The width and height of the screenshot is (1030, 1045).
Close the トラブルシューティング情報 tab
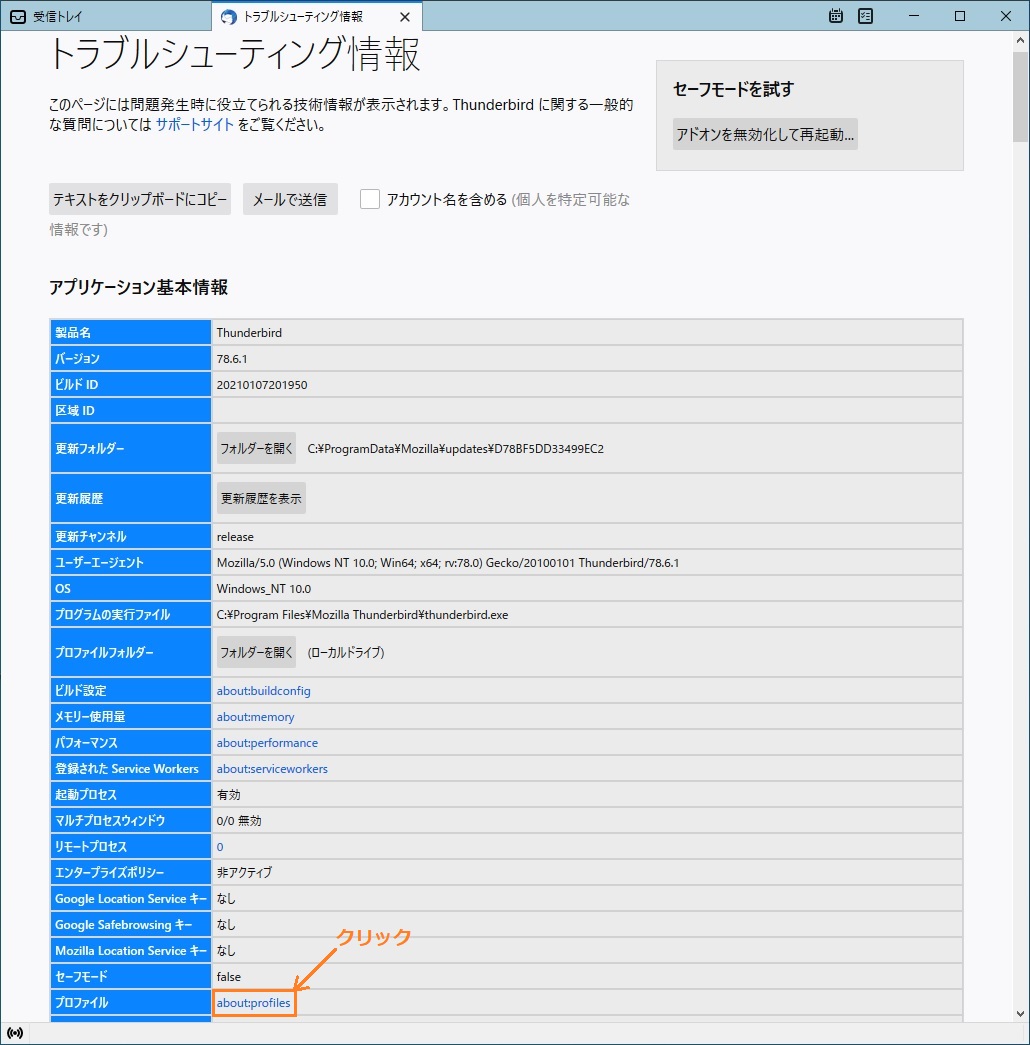404,17
